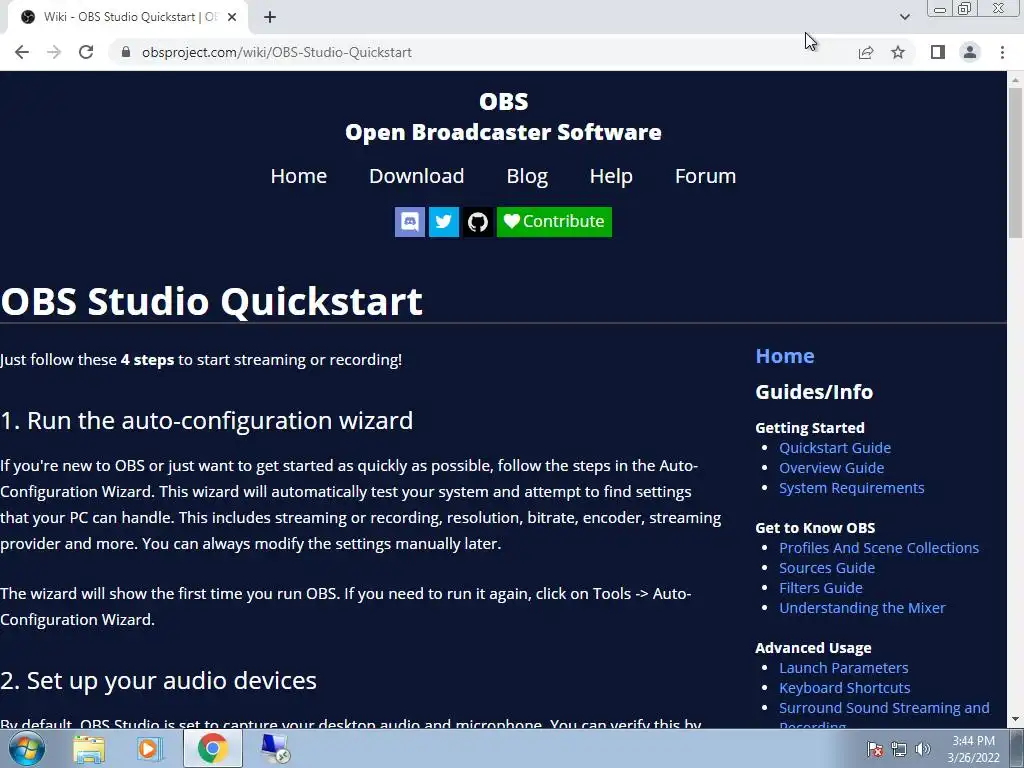
Task: Share this page using the share icon
Action: point(866,52)
